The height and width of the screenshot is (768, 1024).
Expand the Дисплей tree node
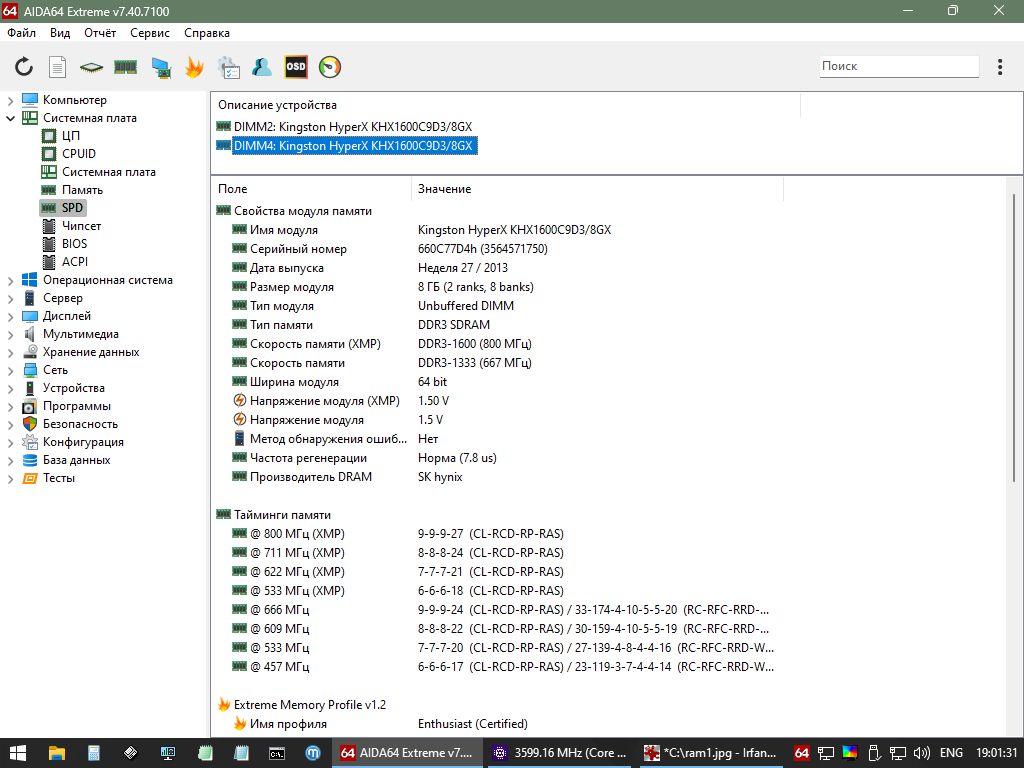click(10, 317)
